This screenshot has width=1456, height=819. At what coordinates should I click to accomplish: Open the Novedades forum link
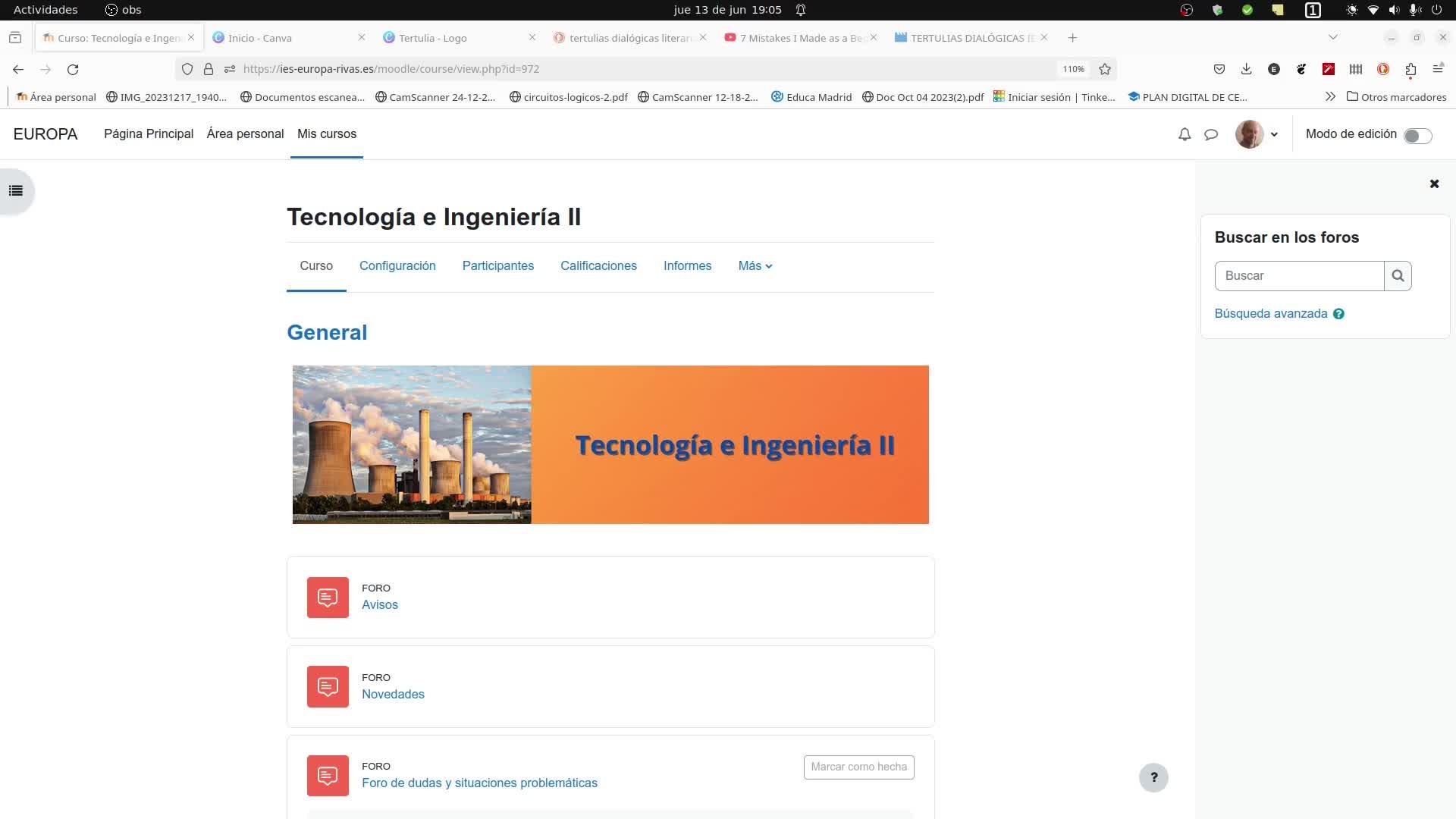[393, 694]
